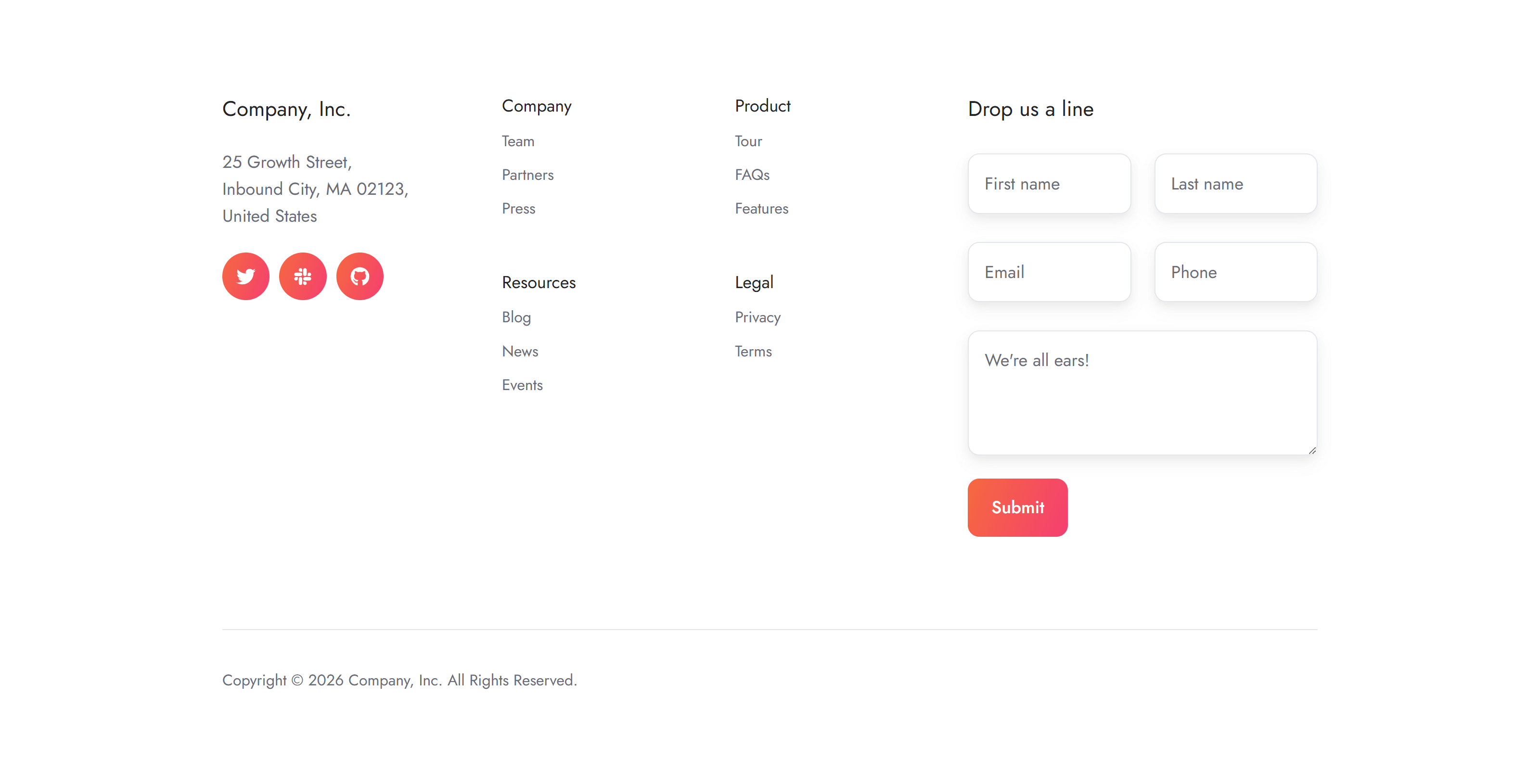
Task: Open the Press link
Action: tap(518, 209)
